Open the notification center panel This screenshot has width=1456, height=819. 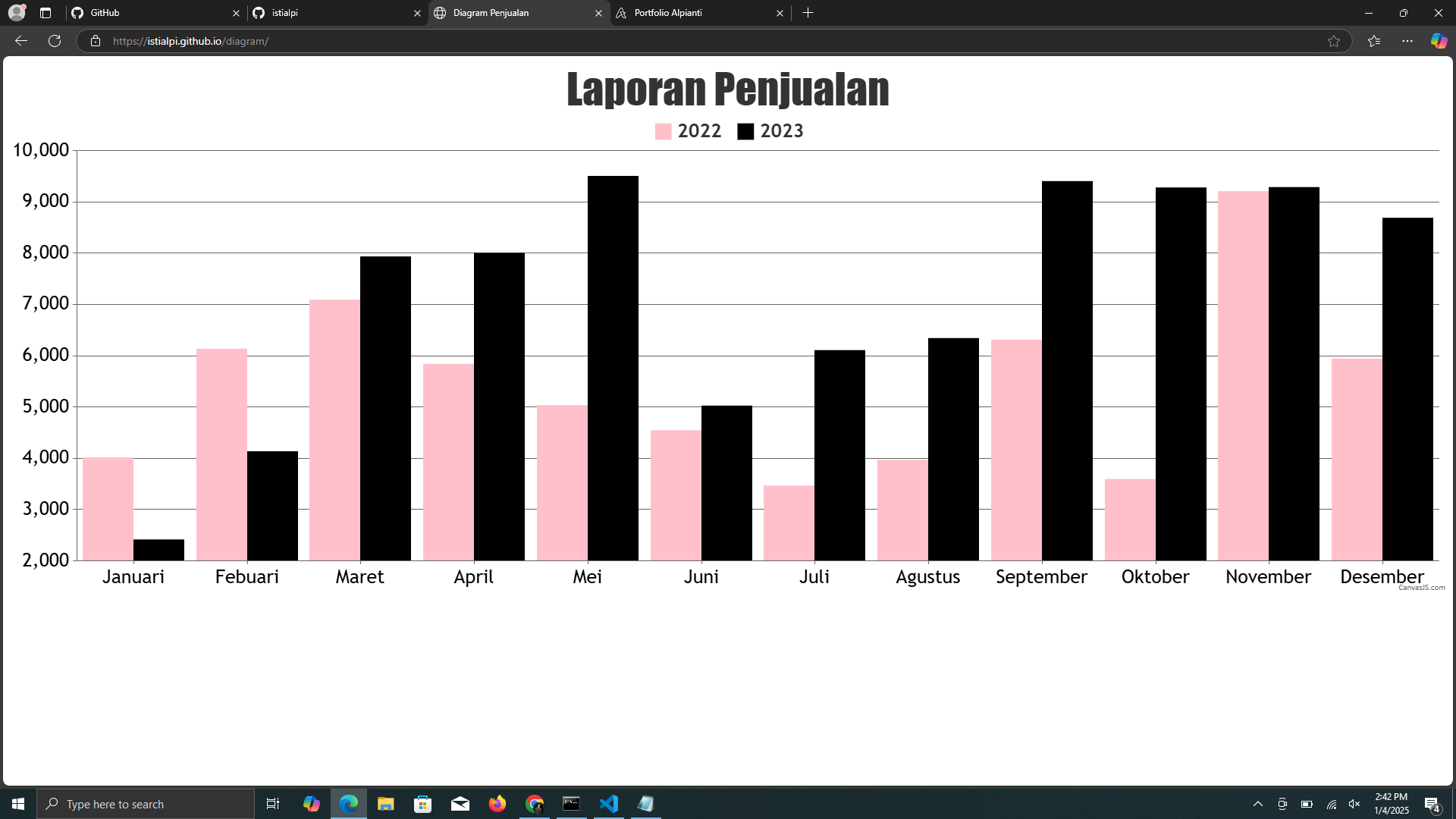click(x=1432, y=804)
